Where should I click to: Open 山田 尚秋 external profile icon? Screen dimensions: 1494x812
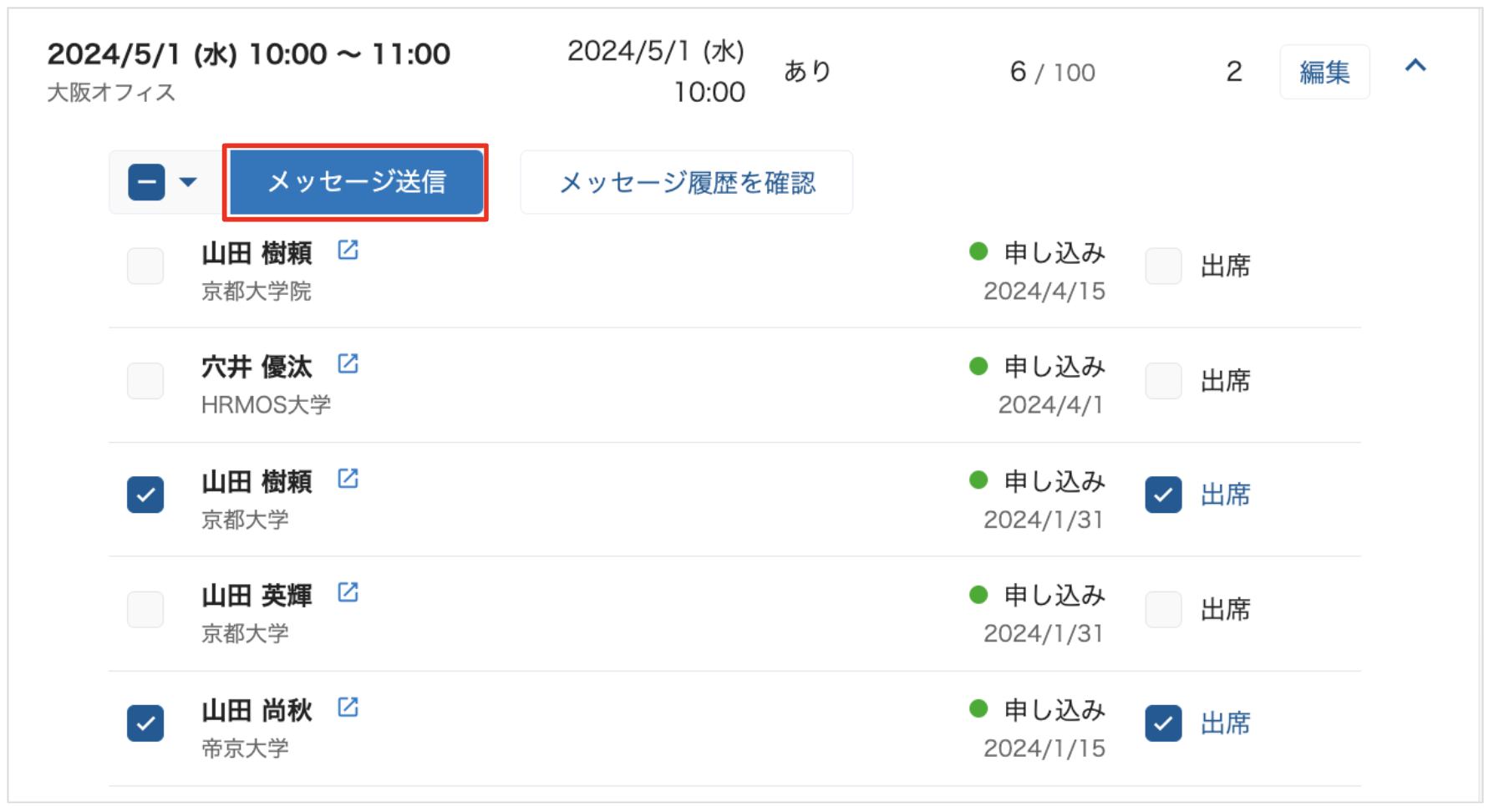pos(348,707)
